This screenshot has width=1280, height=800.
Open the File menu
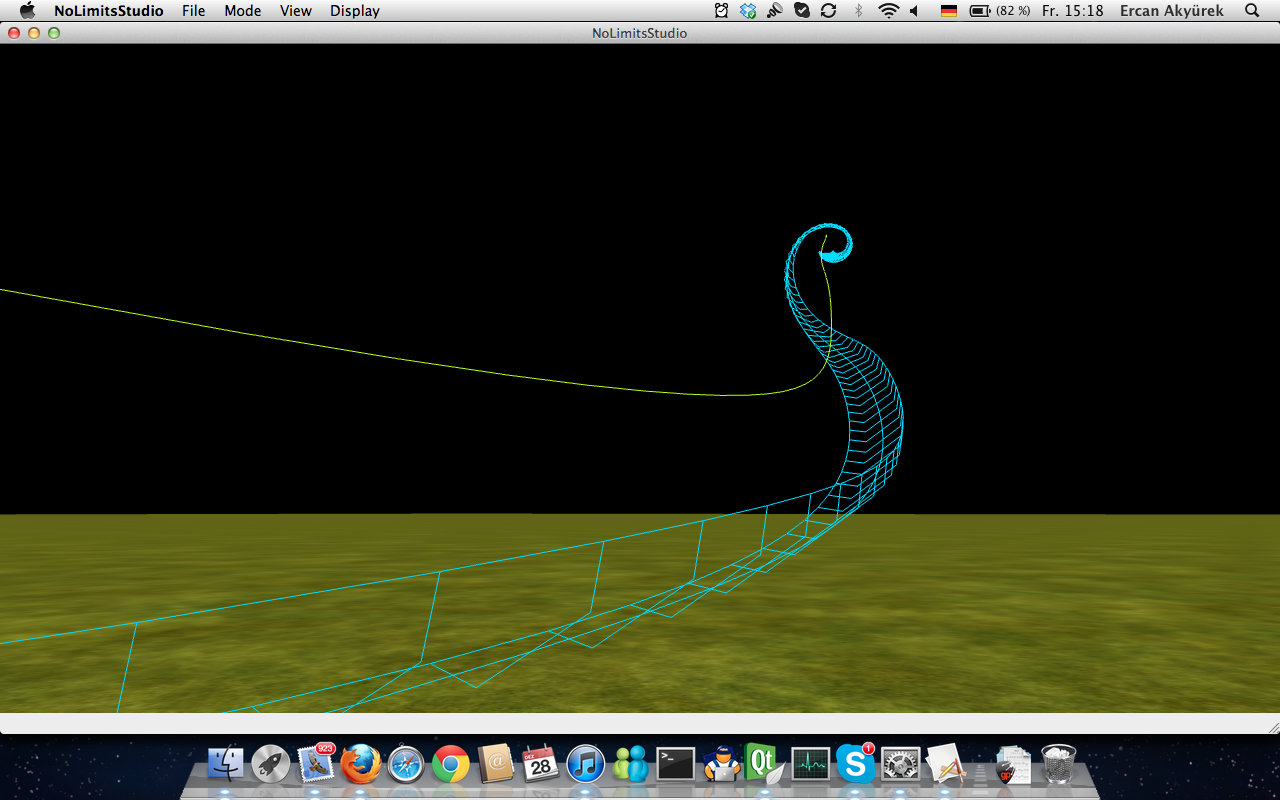[x=193, y=11]
